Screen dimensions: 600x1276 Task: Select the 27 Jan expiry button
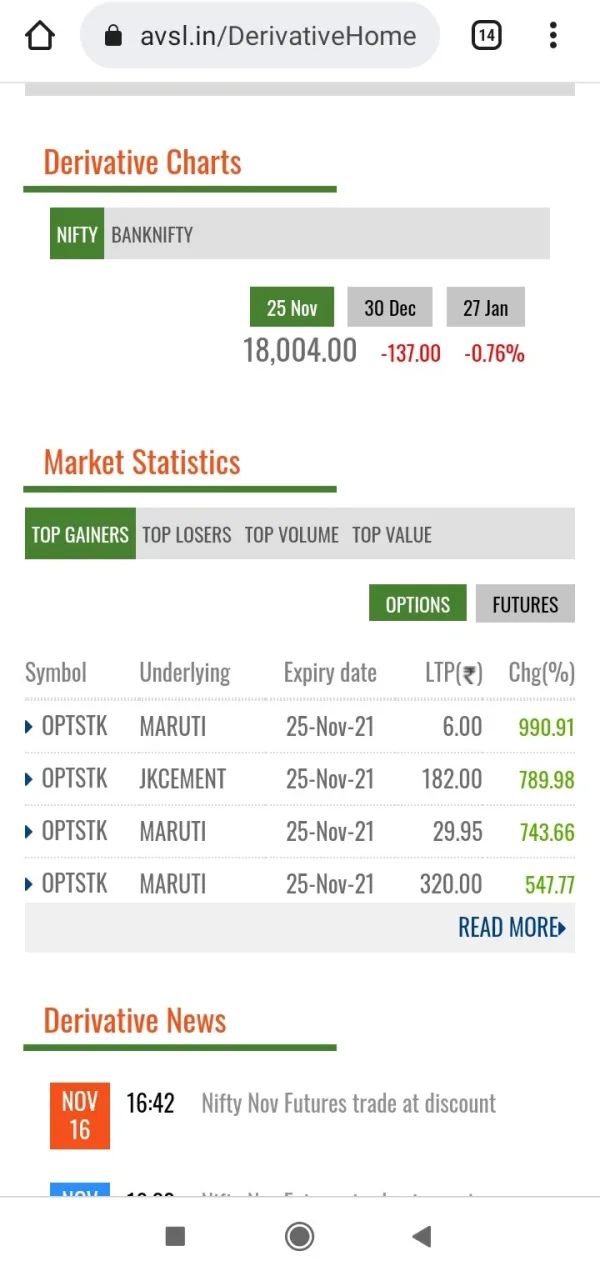(485, 307)
